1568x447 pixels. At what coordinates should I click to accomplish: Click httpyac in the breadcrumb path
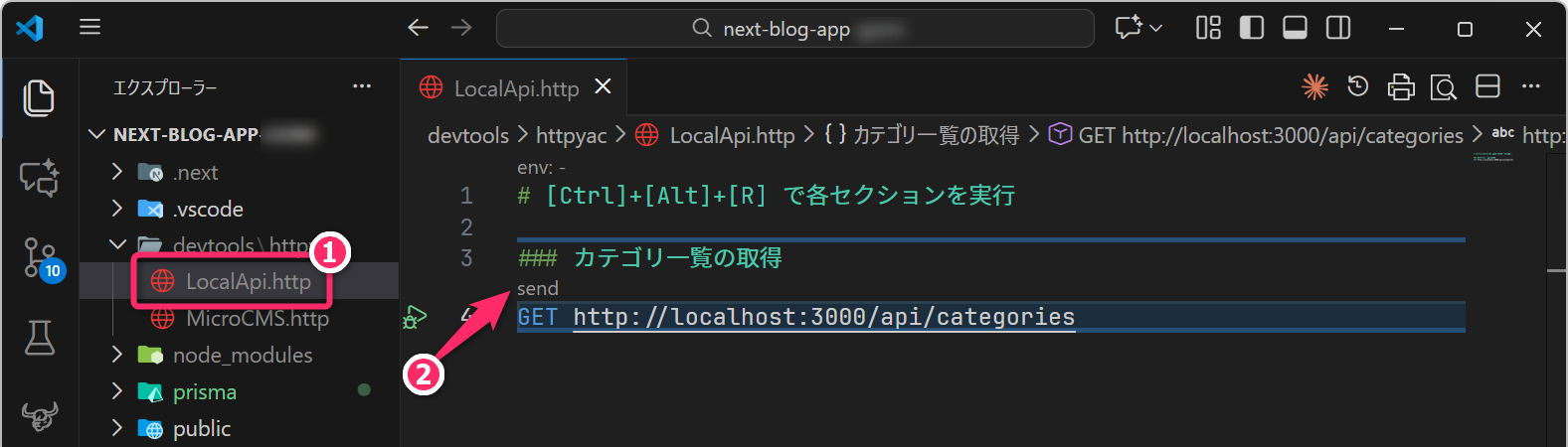[571, 135]
